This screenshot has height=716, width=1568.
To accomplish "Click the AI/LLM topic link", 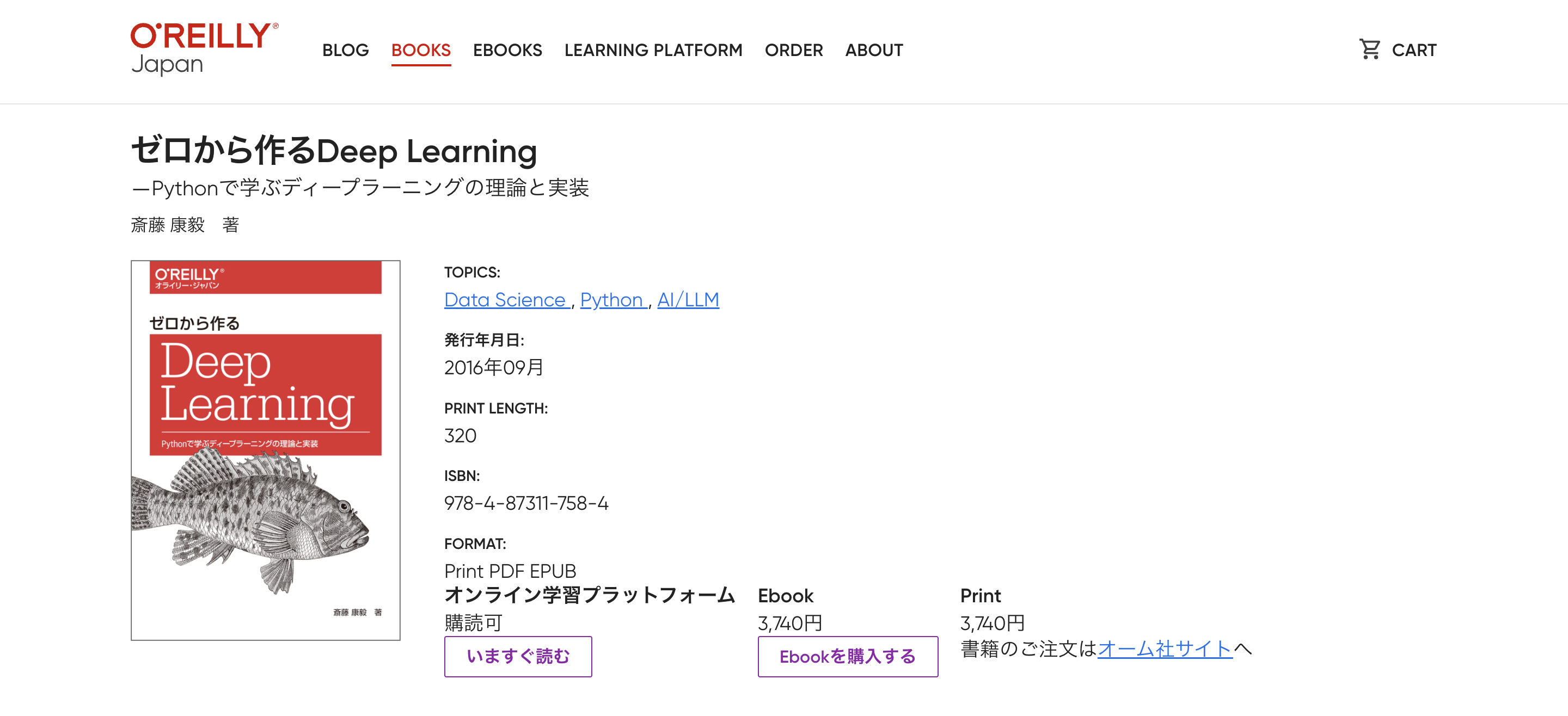I will (x=687, y=299).
